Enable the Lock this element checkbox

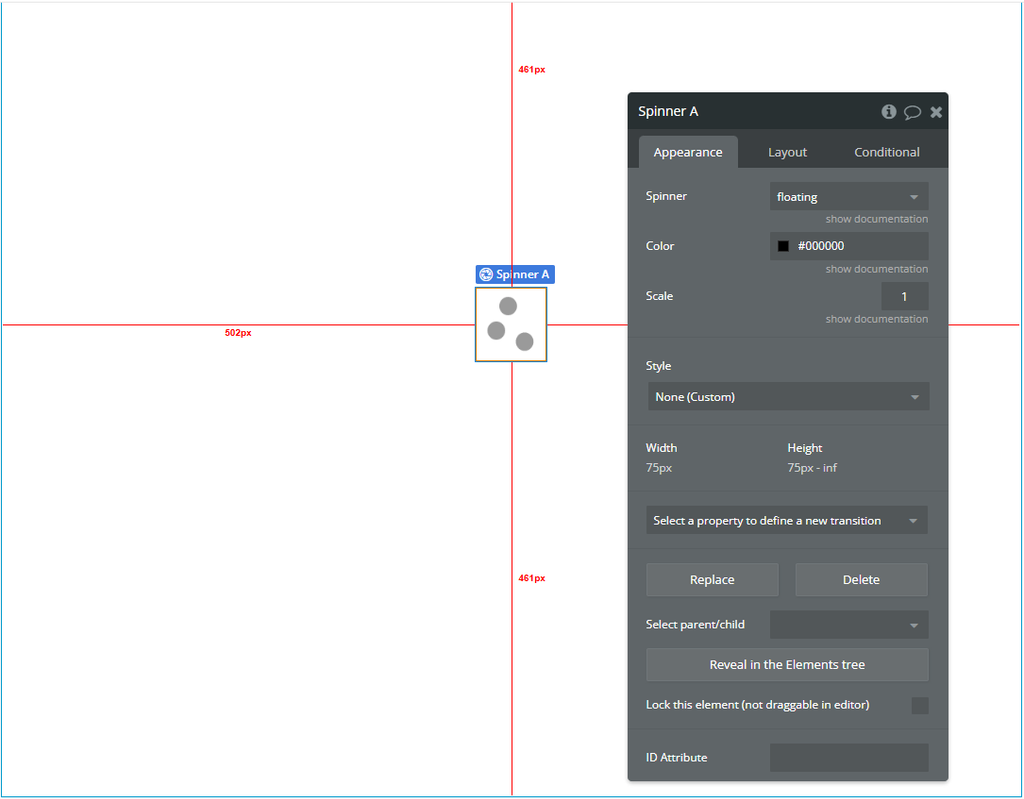click(919, 706)
